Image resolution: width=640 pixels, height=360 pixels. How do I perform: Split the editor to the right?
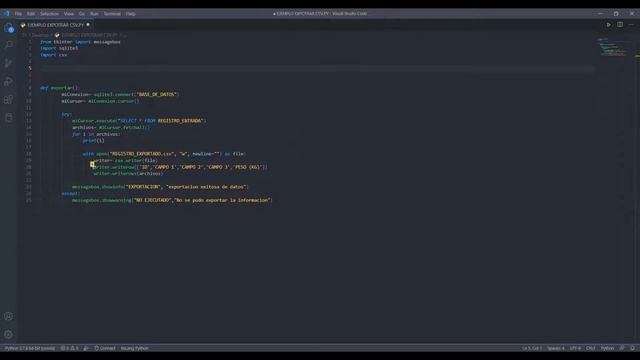point(620,25)
